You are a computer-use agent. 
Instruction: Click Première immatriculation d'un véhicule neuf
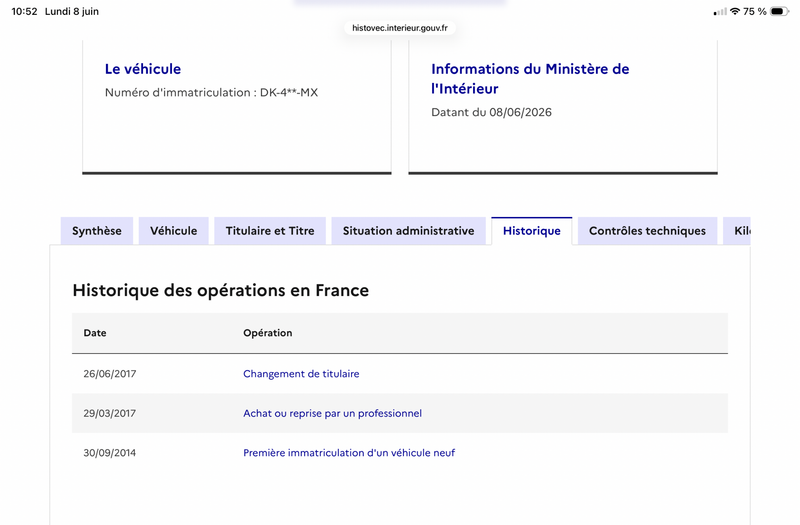click(349, 453)
